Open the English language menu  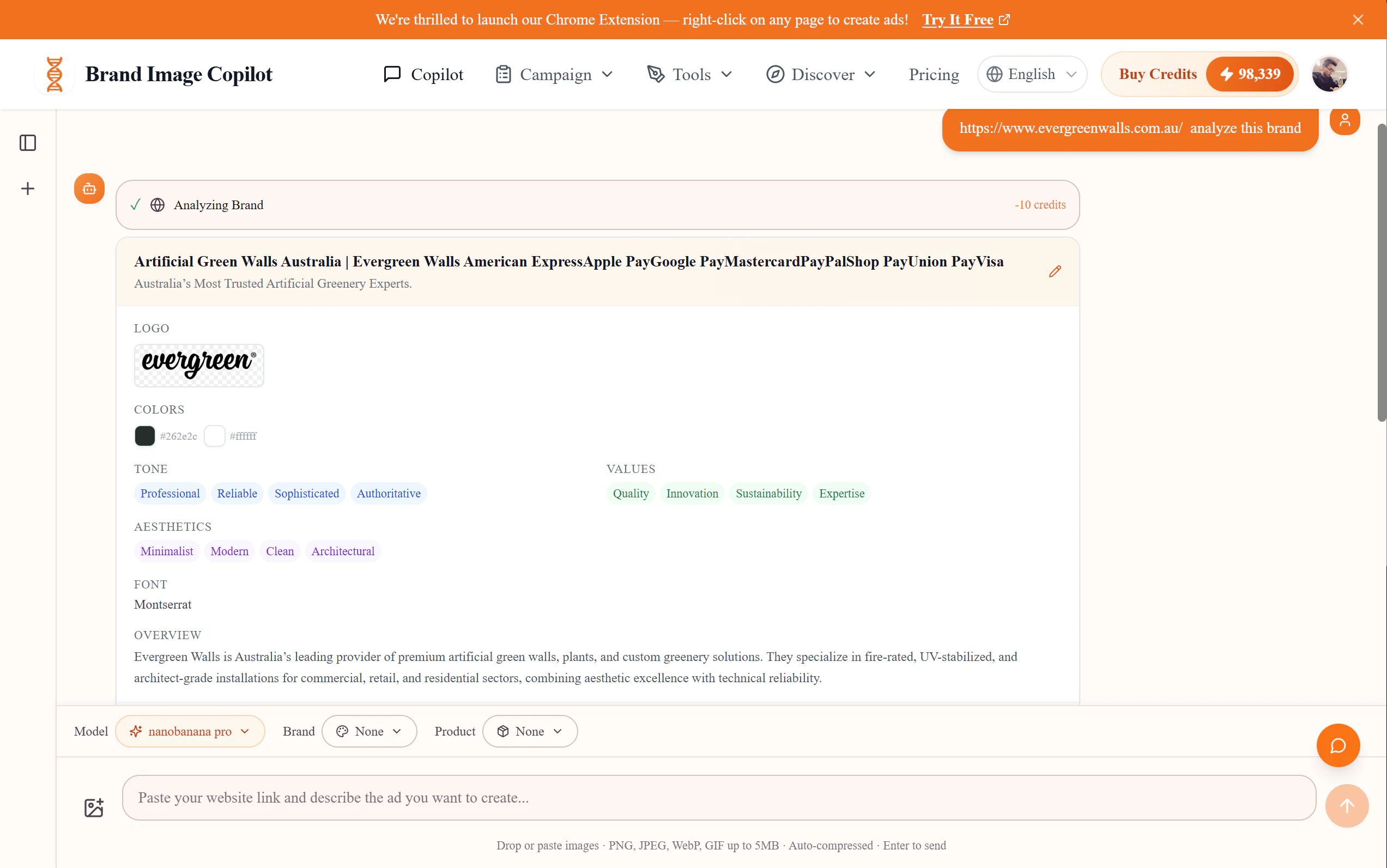(1031, 74)
